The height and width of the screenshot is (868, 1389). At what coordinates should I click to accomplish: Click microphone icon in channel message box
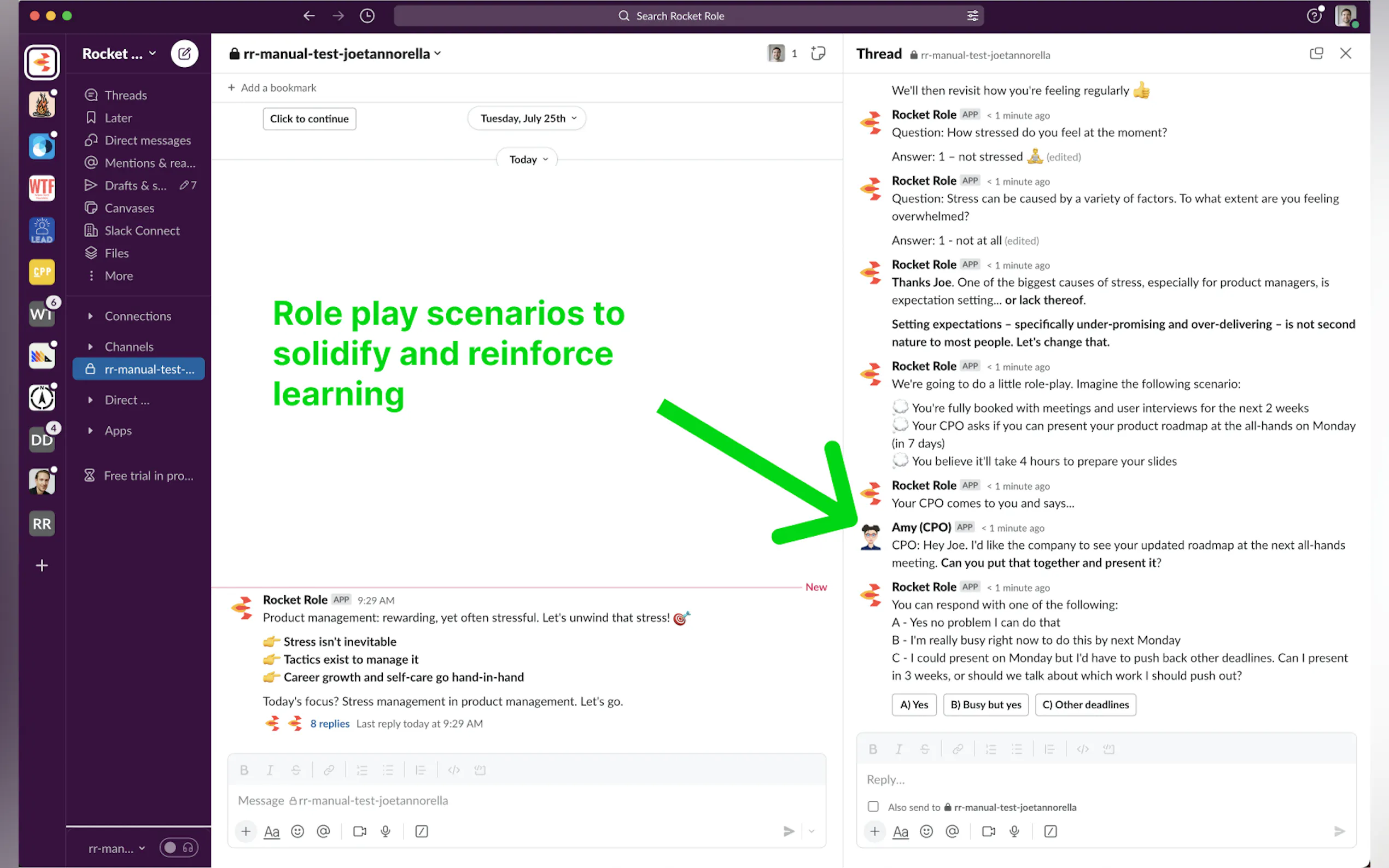tap(386, 831)
